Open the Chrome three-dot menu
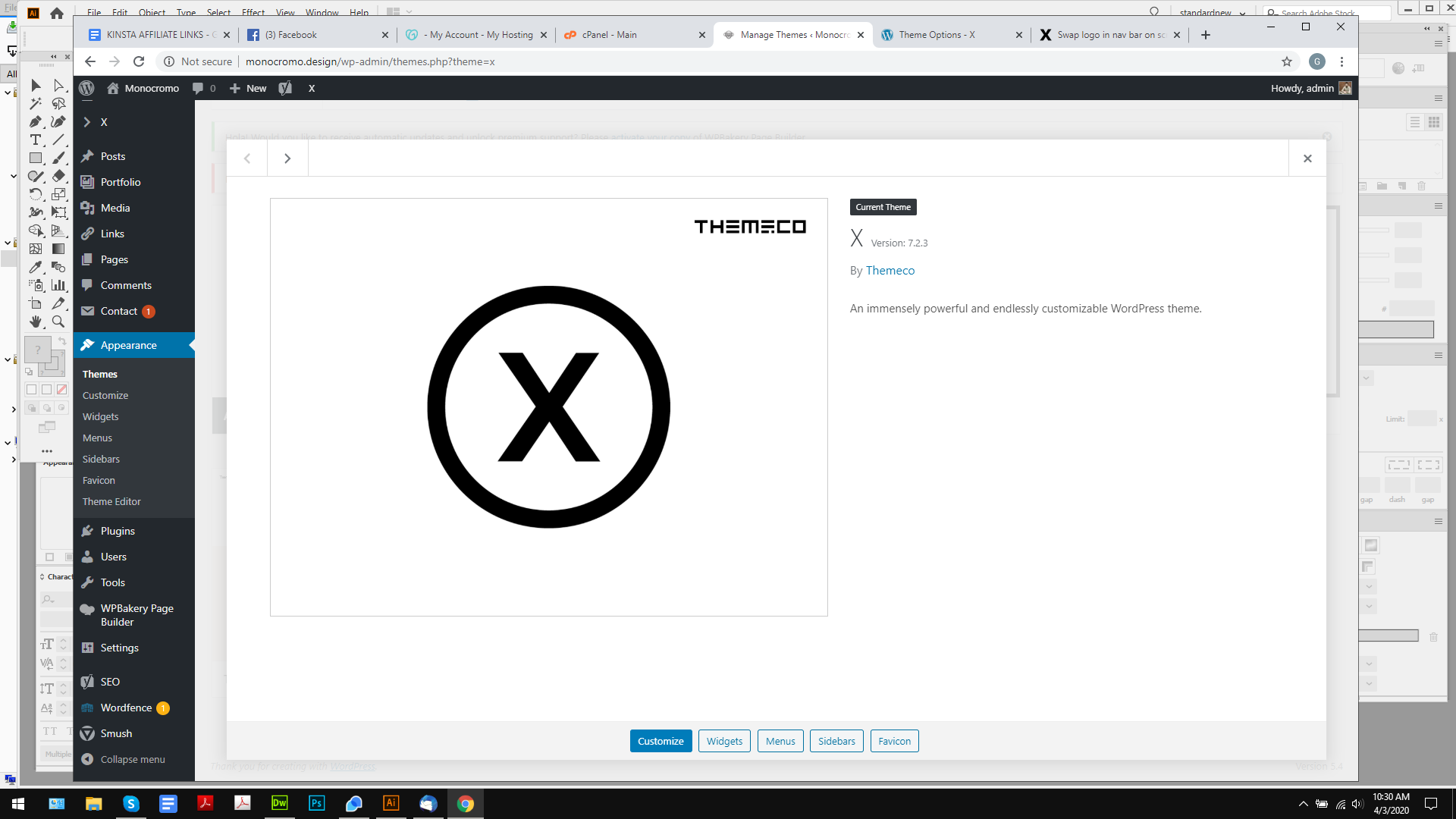 (x=1341, y=61)
